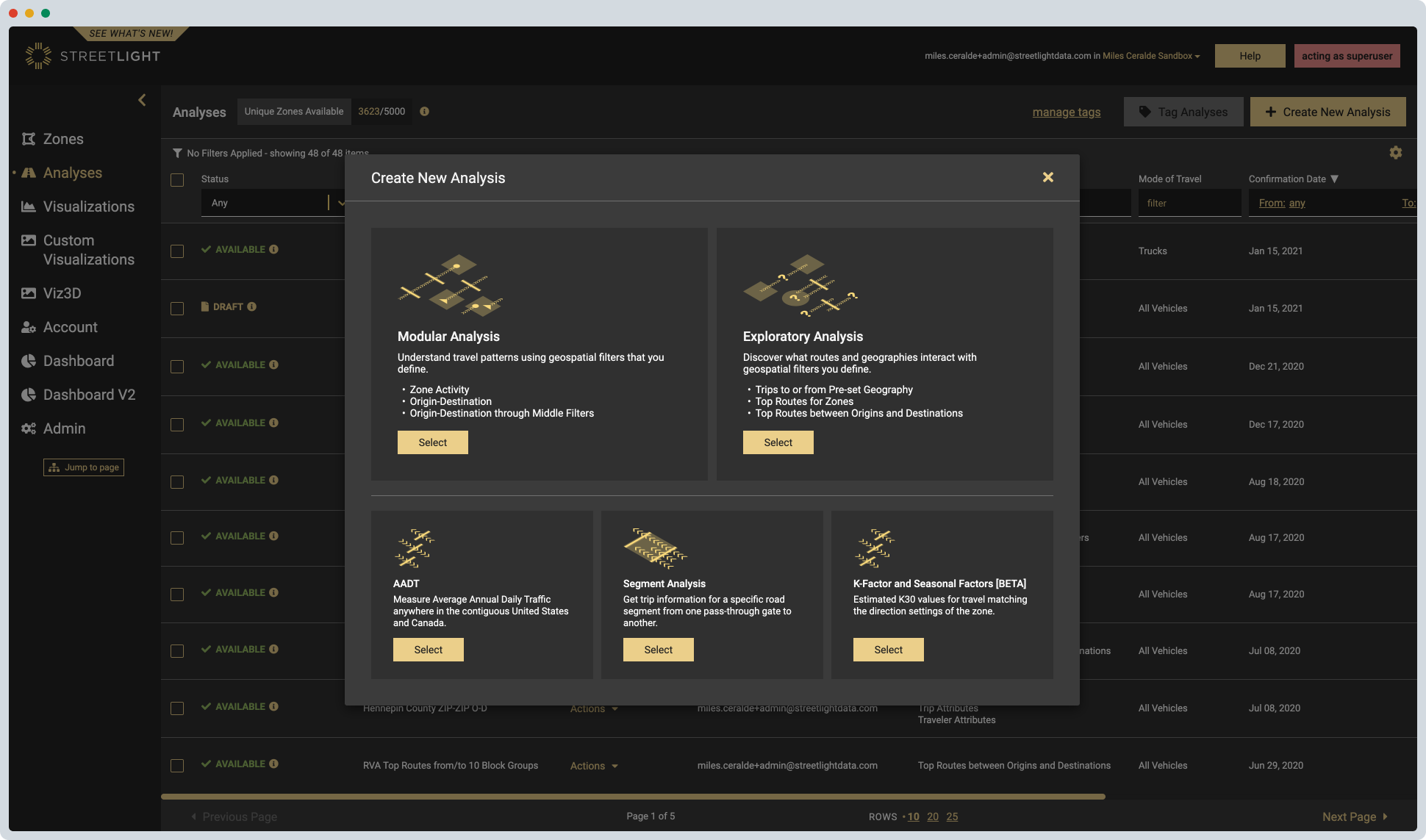Click the 3623/5000 zones count
Screen dimensions: 1426x840
tap(381, 112)
